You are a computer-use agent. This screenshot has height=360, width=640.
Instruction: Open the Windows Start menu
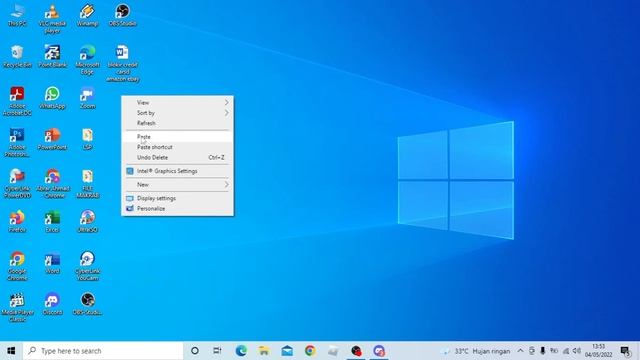pos(11,351)
